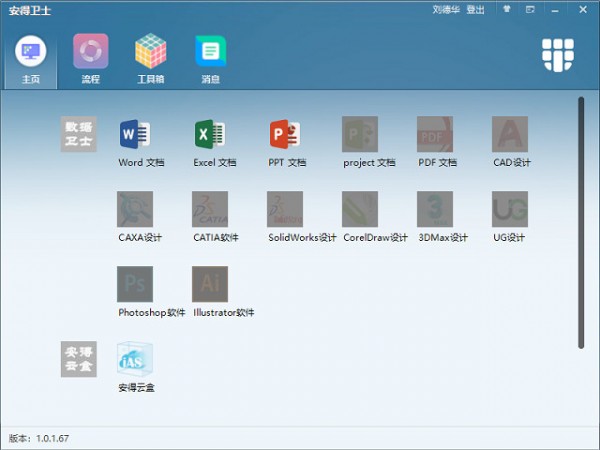The height and width of the screenshot is (450, 600).
Task: Click the 3DMax设计 icon
Action: tap(435, 209)
